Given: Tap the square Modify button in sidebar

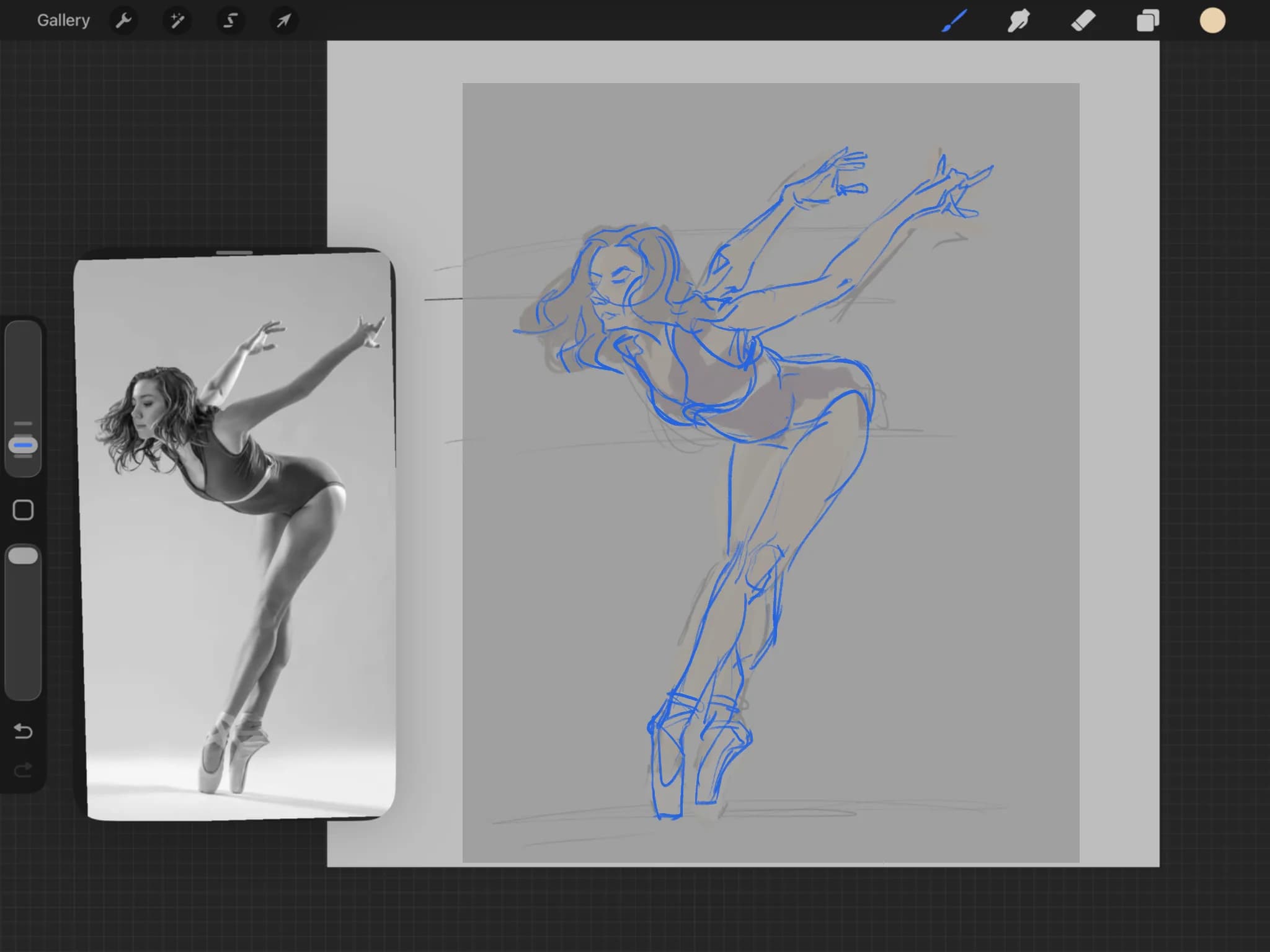Looking at the screenshot, I should (x=23, y=510).
